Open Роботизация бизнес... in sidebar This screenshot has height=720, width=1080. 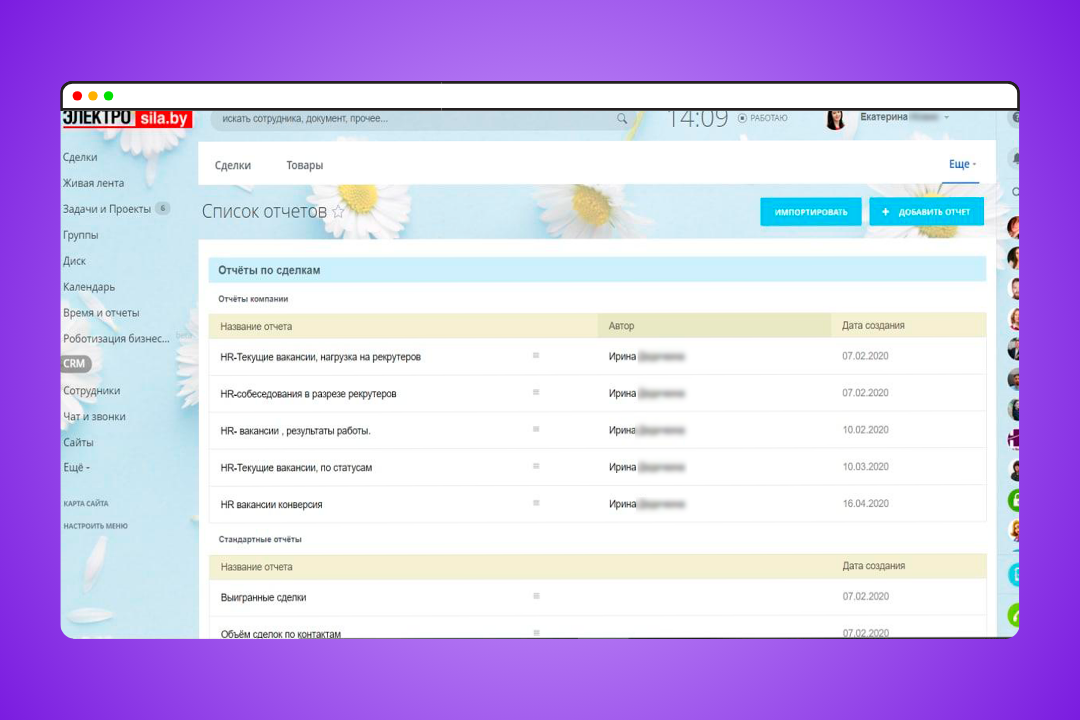[116, 338]
